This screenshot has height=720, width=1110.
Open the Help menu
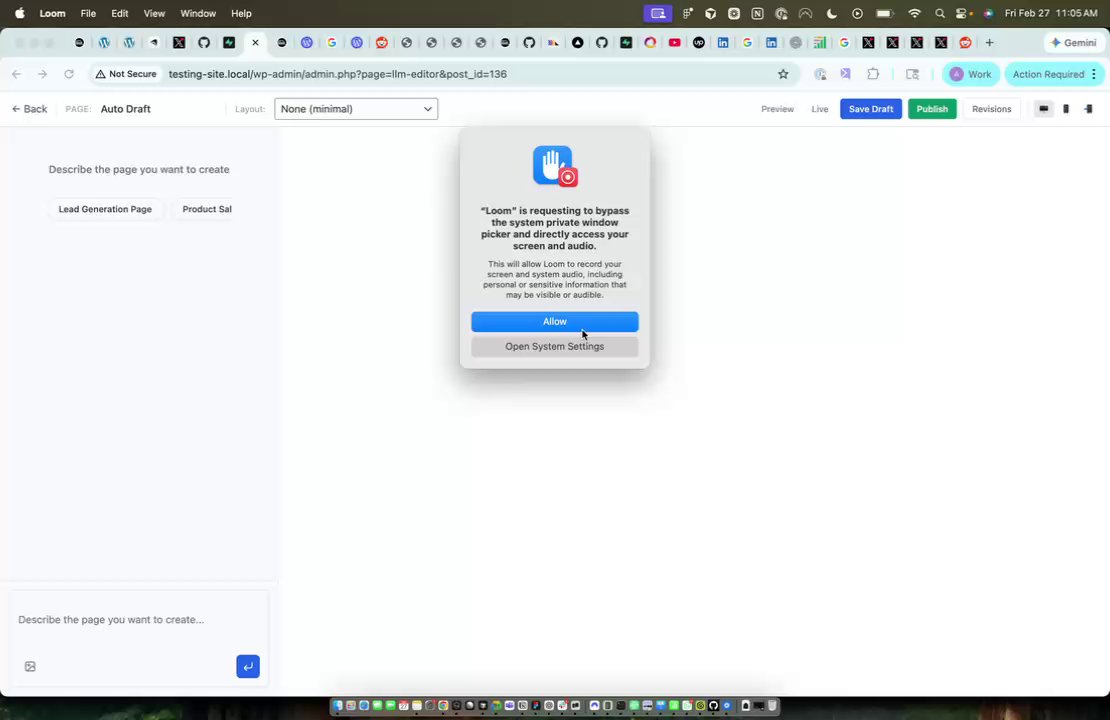click(x=241, y=13)
